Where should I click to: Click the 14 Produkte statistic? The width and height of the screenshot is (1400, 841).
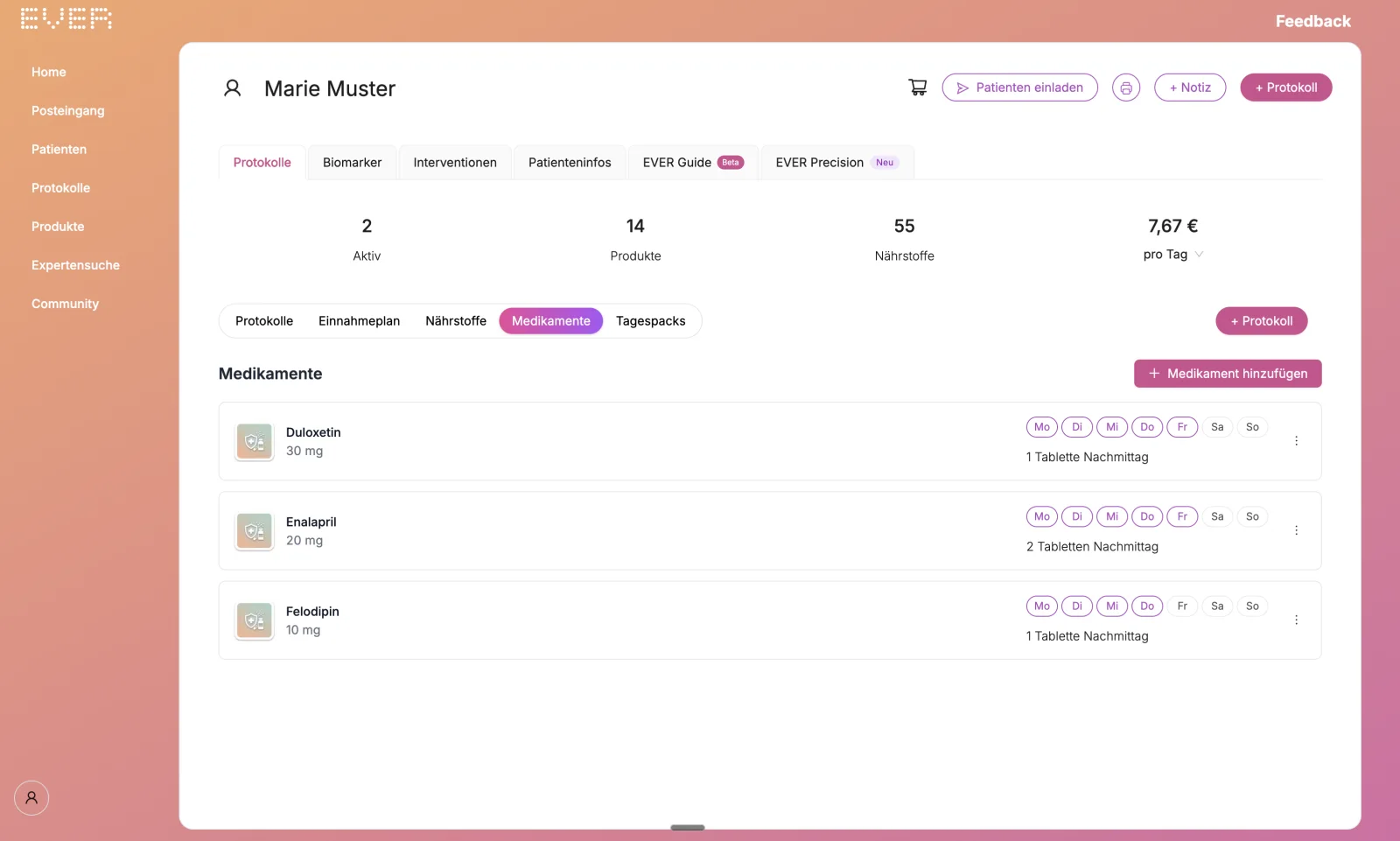(x=635, y=239)
